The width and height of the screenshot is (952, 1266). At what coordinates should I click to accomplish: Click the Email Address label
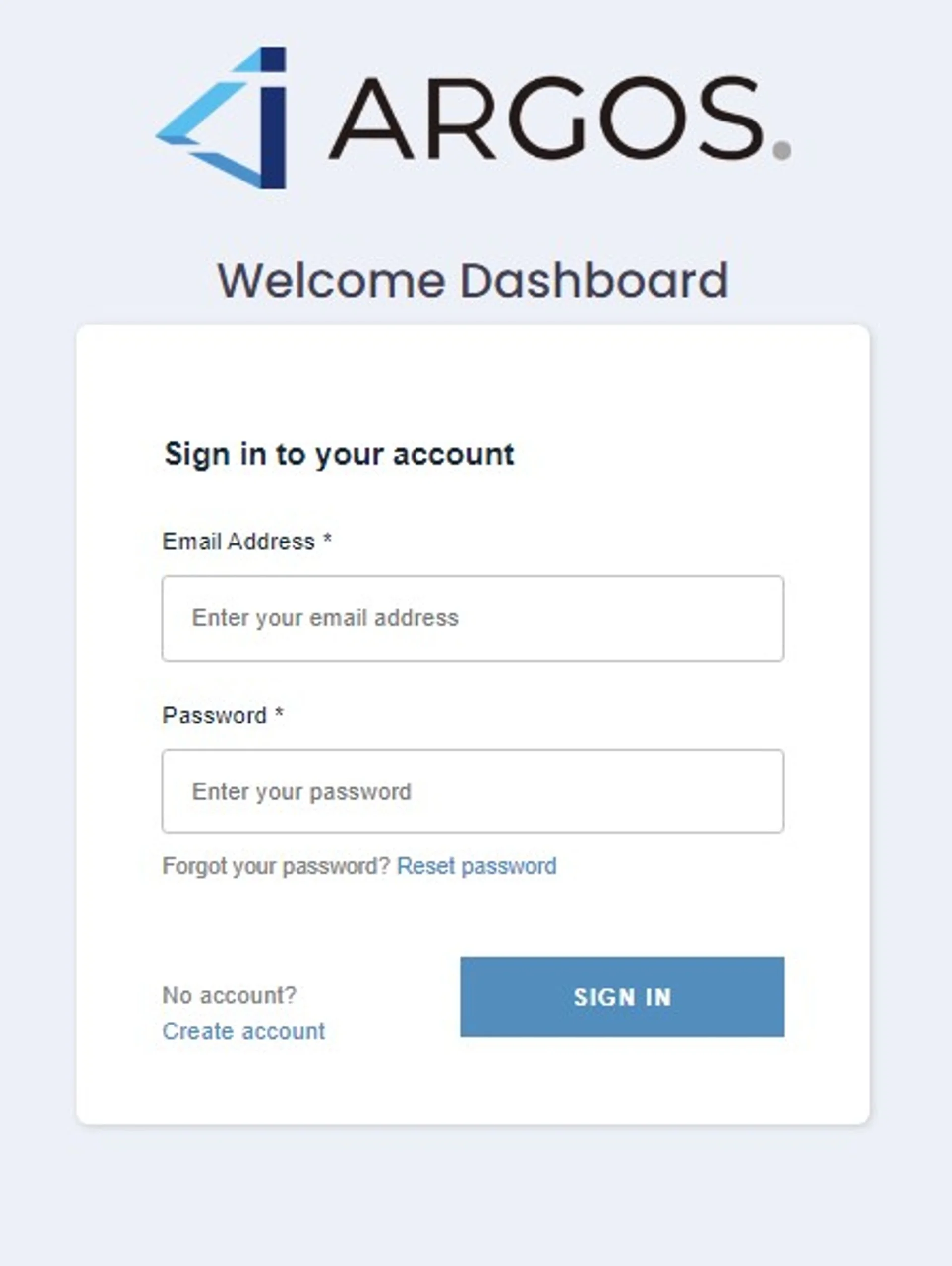pos(238,542)
